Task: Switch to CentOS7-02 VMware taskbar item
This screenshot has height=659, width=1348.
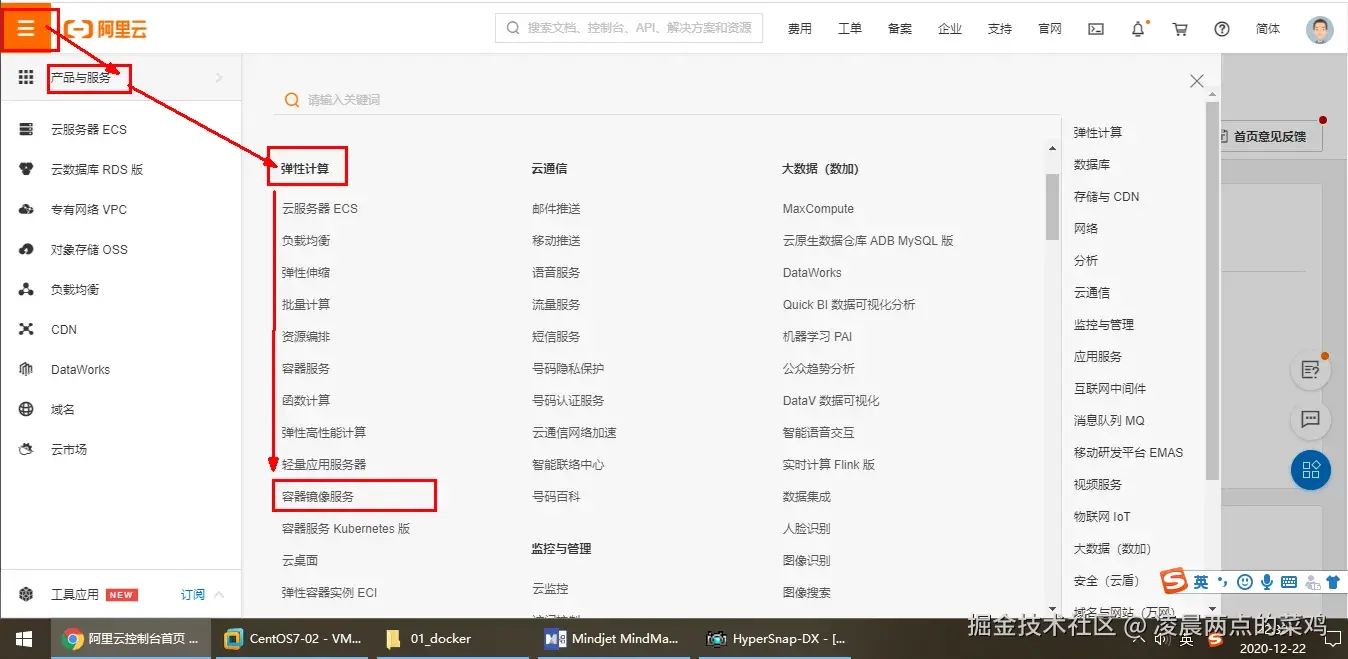Action: click(x=291, y=638)
